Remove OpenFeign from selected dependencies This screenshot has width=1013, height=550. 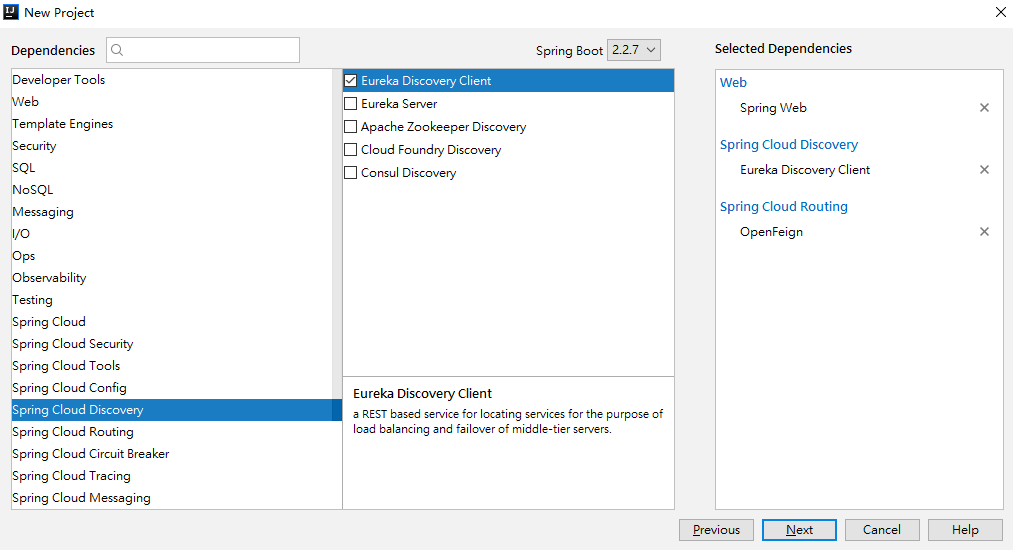pyautogui.click(x=984, y=232)
